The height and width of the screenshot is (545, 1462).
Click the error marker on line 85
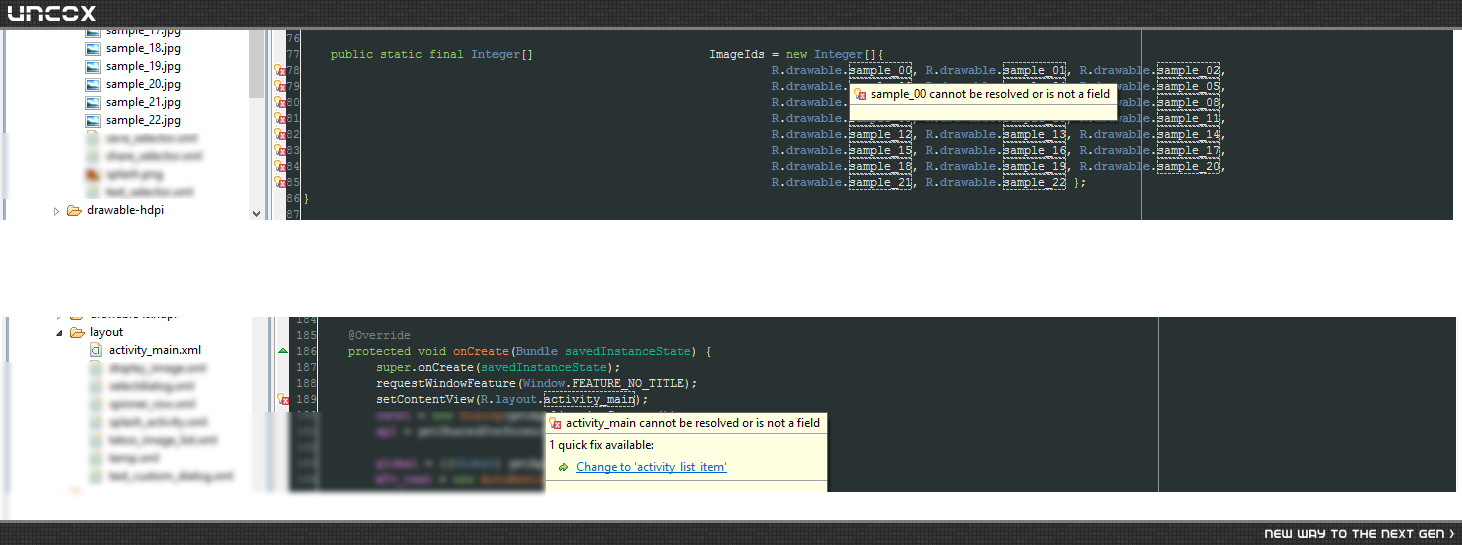click(281, 183)
